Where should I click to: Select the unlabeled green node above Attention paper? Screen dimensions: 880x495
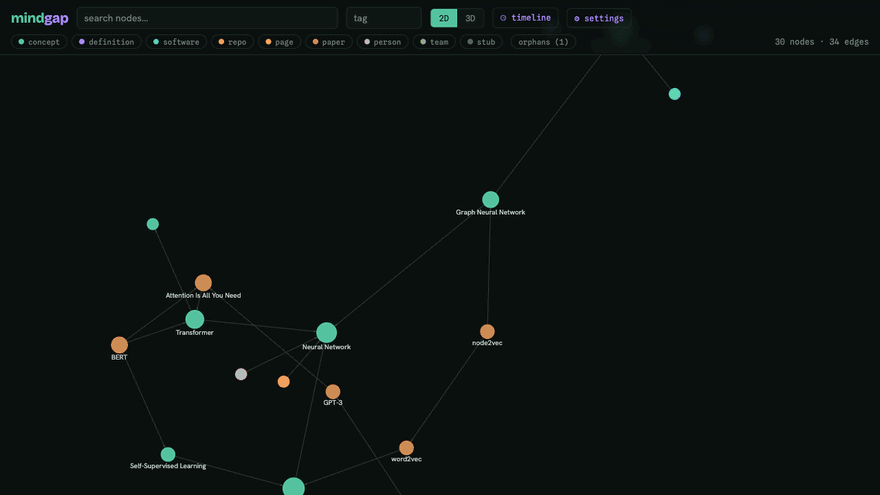(x=153, y=224)
